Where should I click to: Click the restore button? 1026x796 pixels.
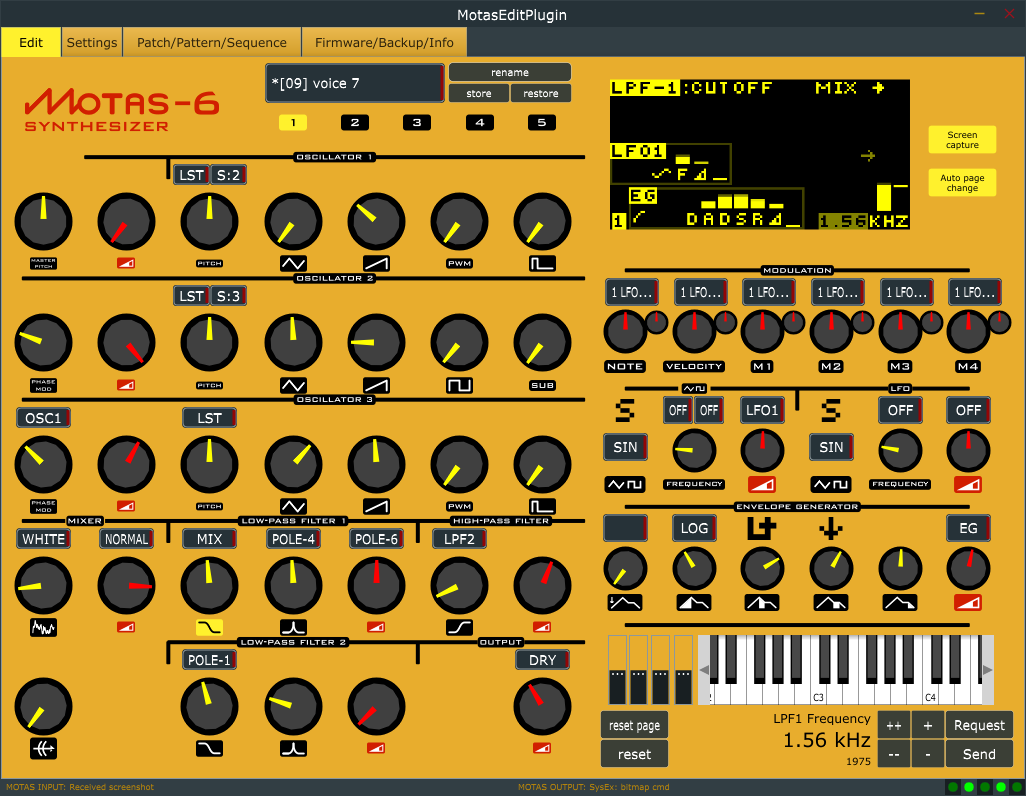tap(540, 94)
